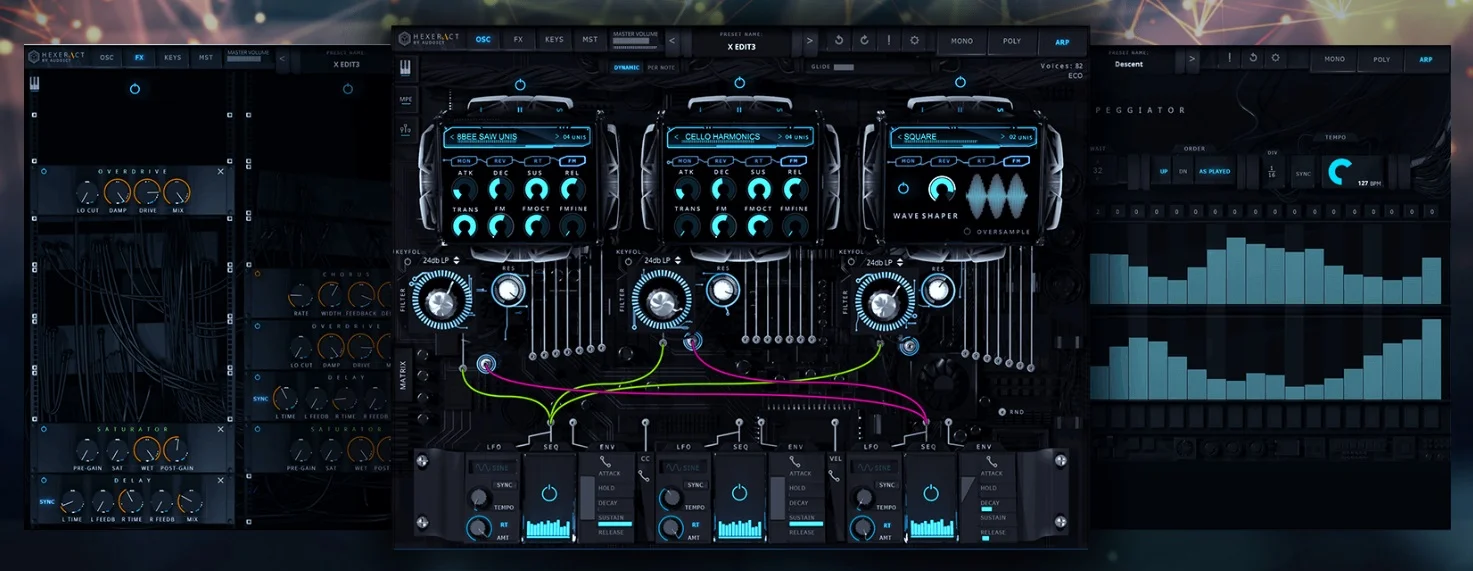Click FMFINE knob on CELLO HARMONICS oscillator
The image size is (1473, 571).
795,226
